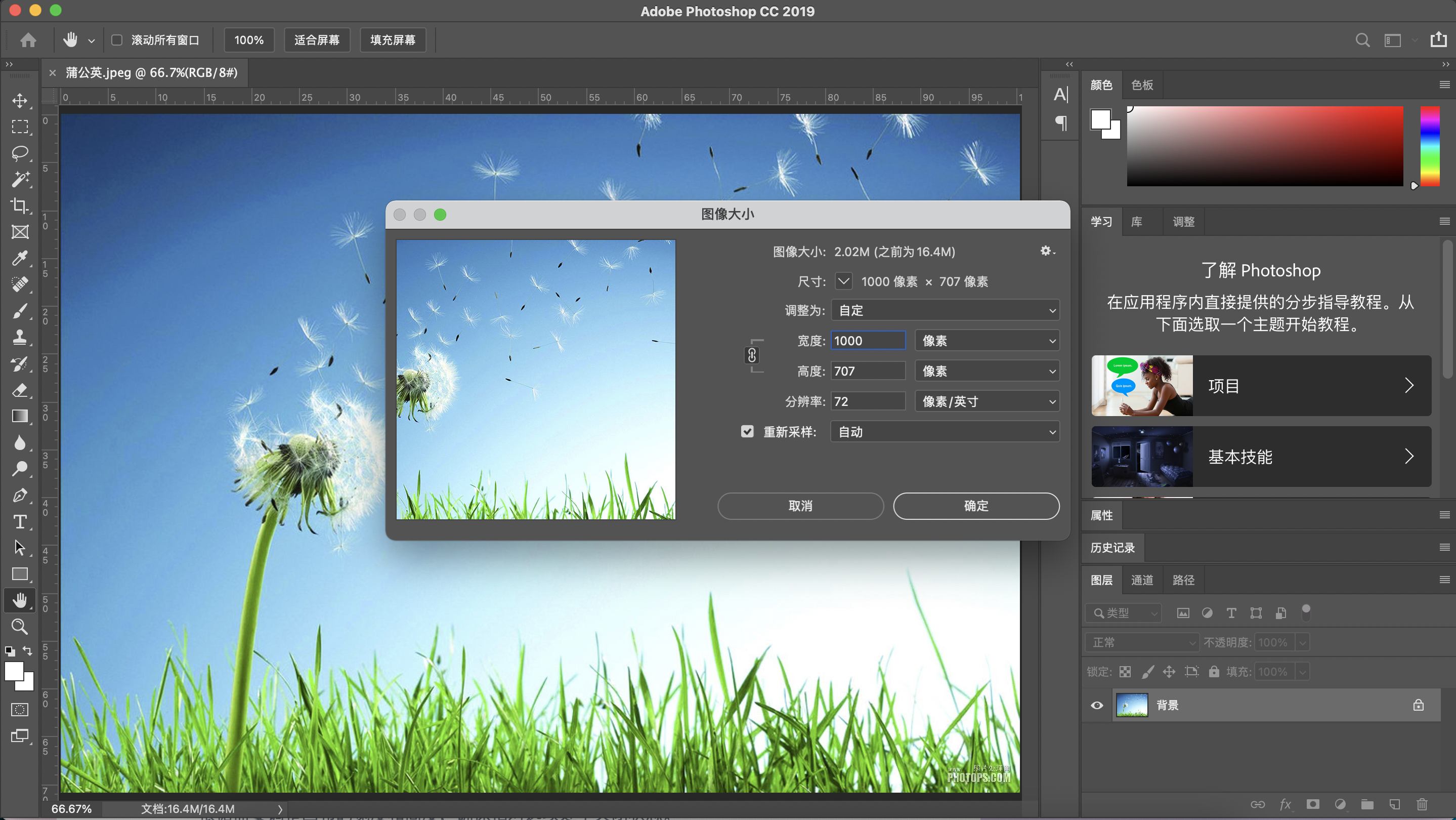Toggle 重新采样 checkbox
1456x820 pixels.
click(x=747, y=431)
